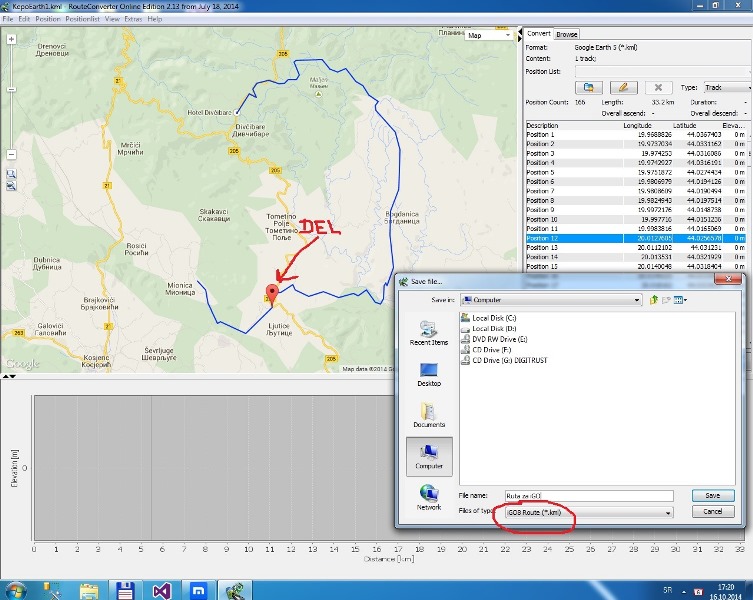The width and height of the screenshot is (753, 600).
Task: Click the zoom in plus button on map
Action: 11,38
